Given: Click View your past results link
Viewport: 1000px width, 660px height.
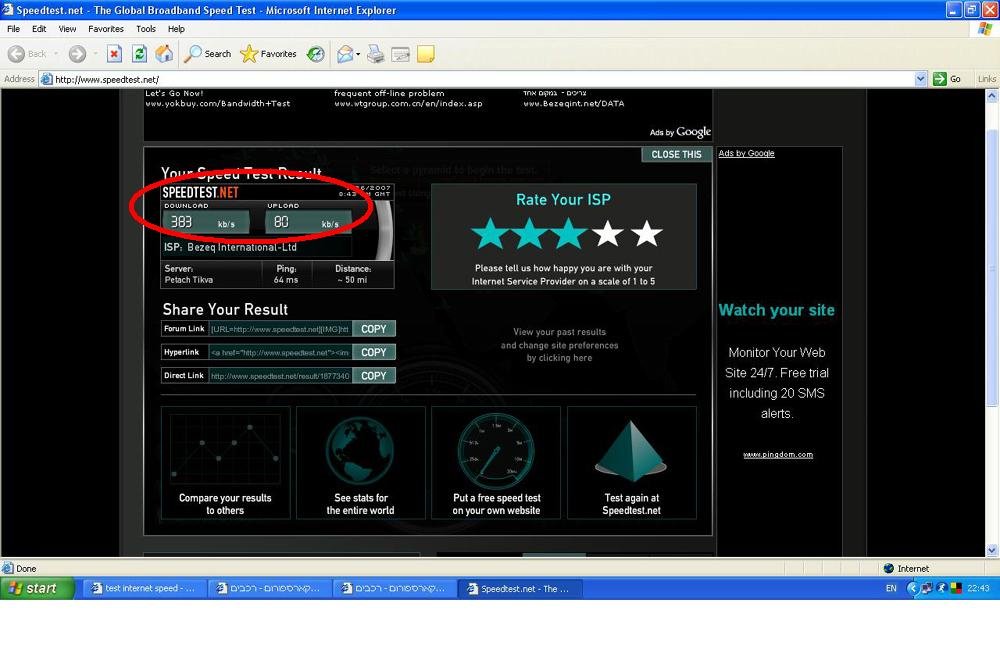Looking at the screenshot, I should click(x=559, y=345).
